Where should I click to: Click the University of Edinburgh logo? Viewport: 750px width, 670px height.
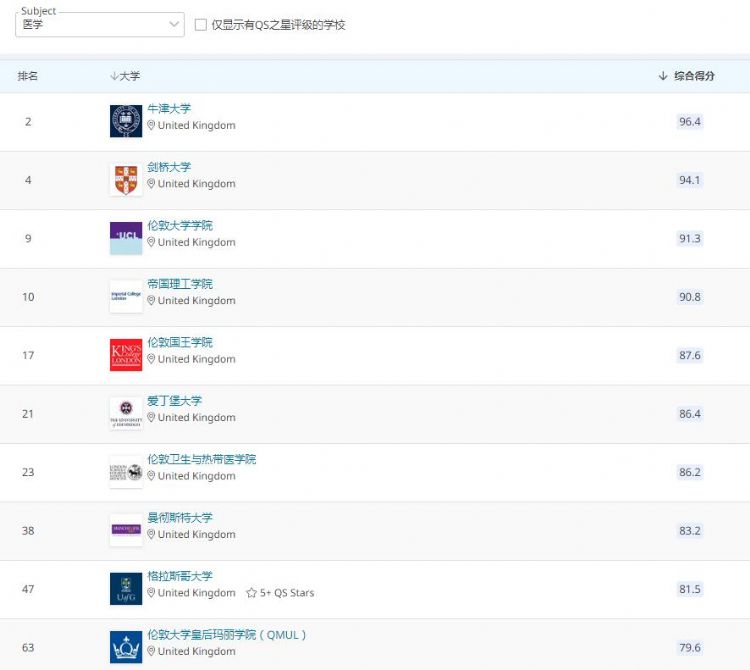click(126, 413)
